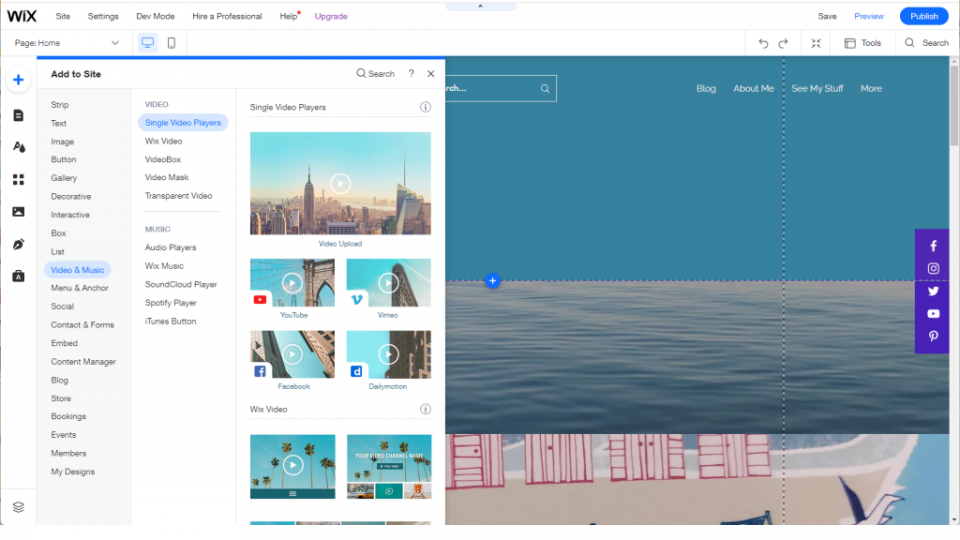Screen dimensions: 960x540
Task: Open Search in Add to Site panel
Action: pyautogui.click(x=375, y=73)
